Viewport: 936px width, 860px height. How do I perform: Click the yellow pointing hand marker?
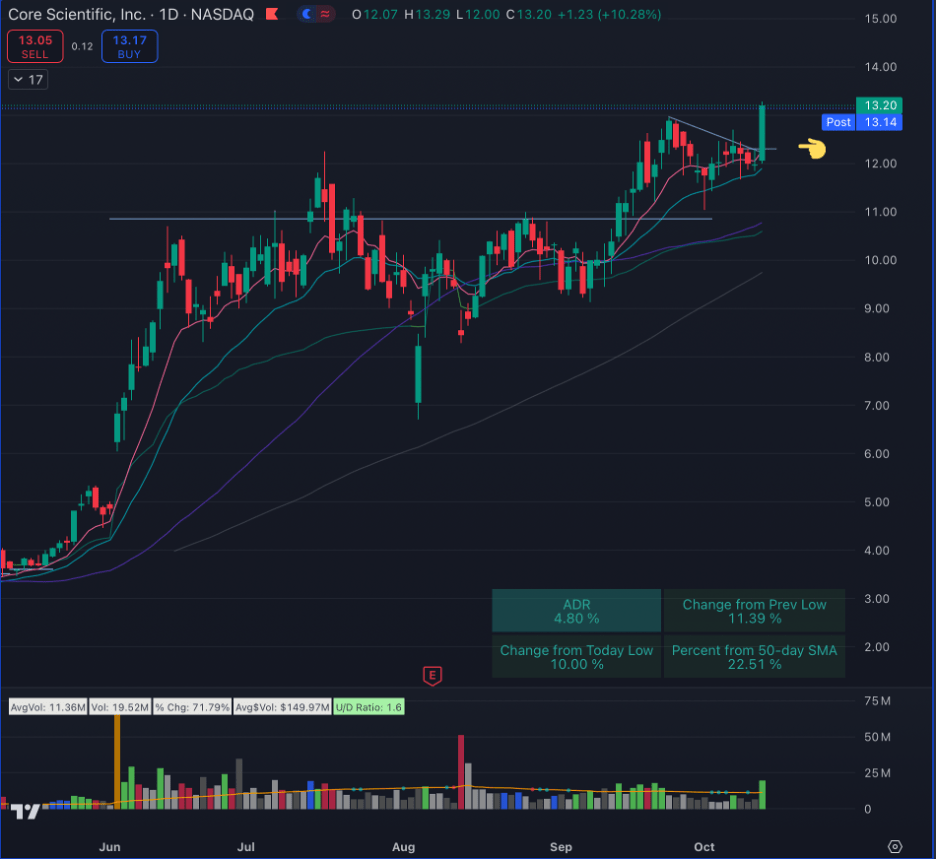click(812, 148)
